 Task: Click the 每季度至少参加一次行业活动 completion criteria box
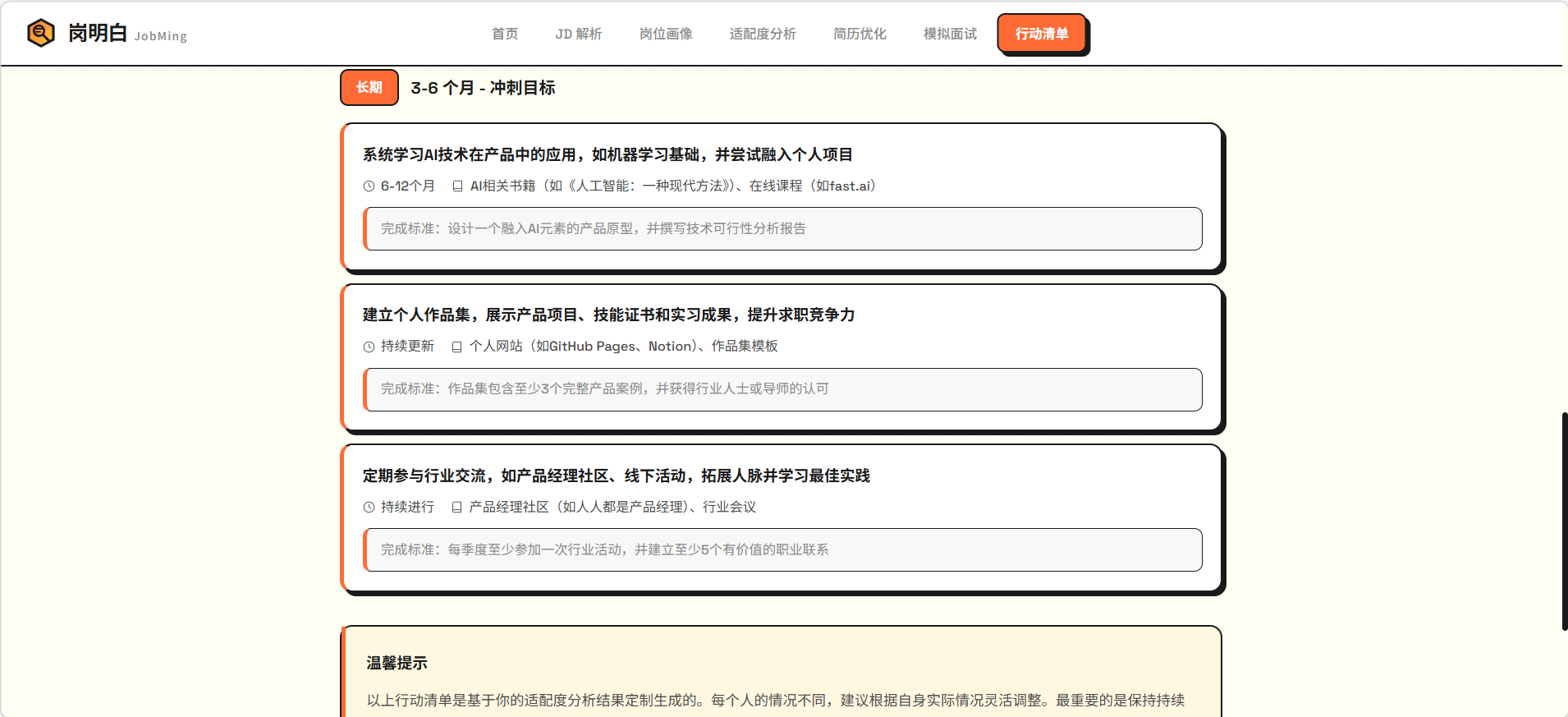[x=783, y=549]
